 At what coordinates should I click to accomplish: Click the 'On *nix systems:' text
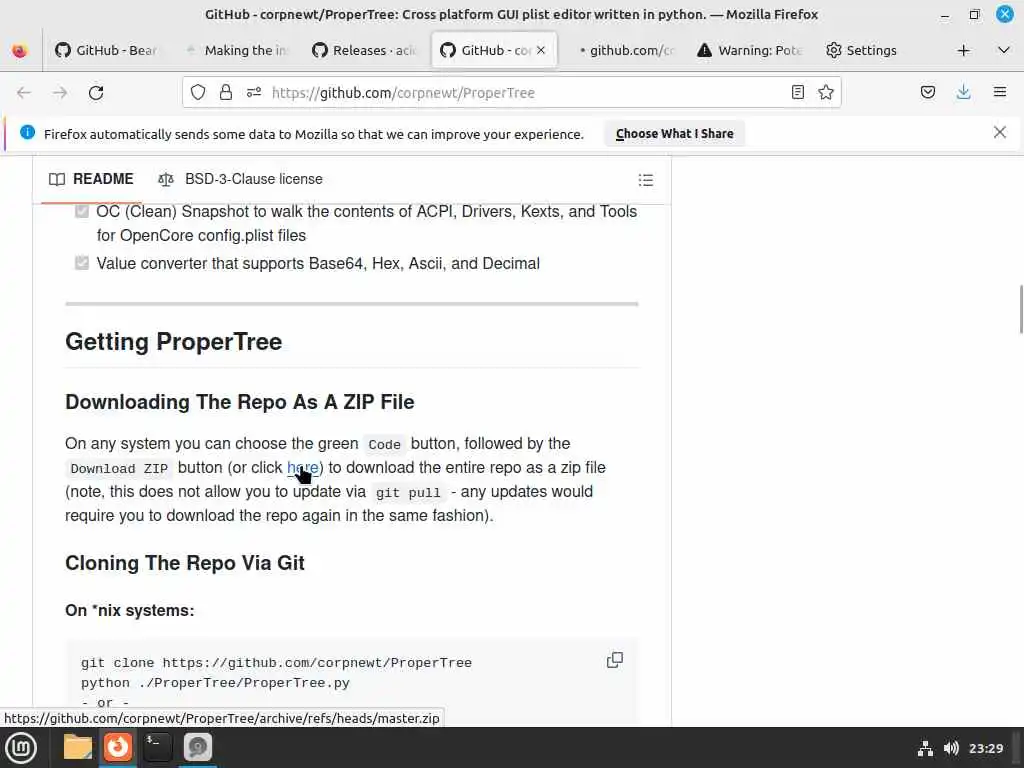click(130, 611)
